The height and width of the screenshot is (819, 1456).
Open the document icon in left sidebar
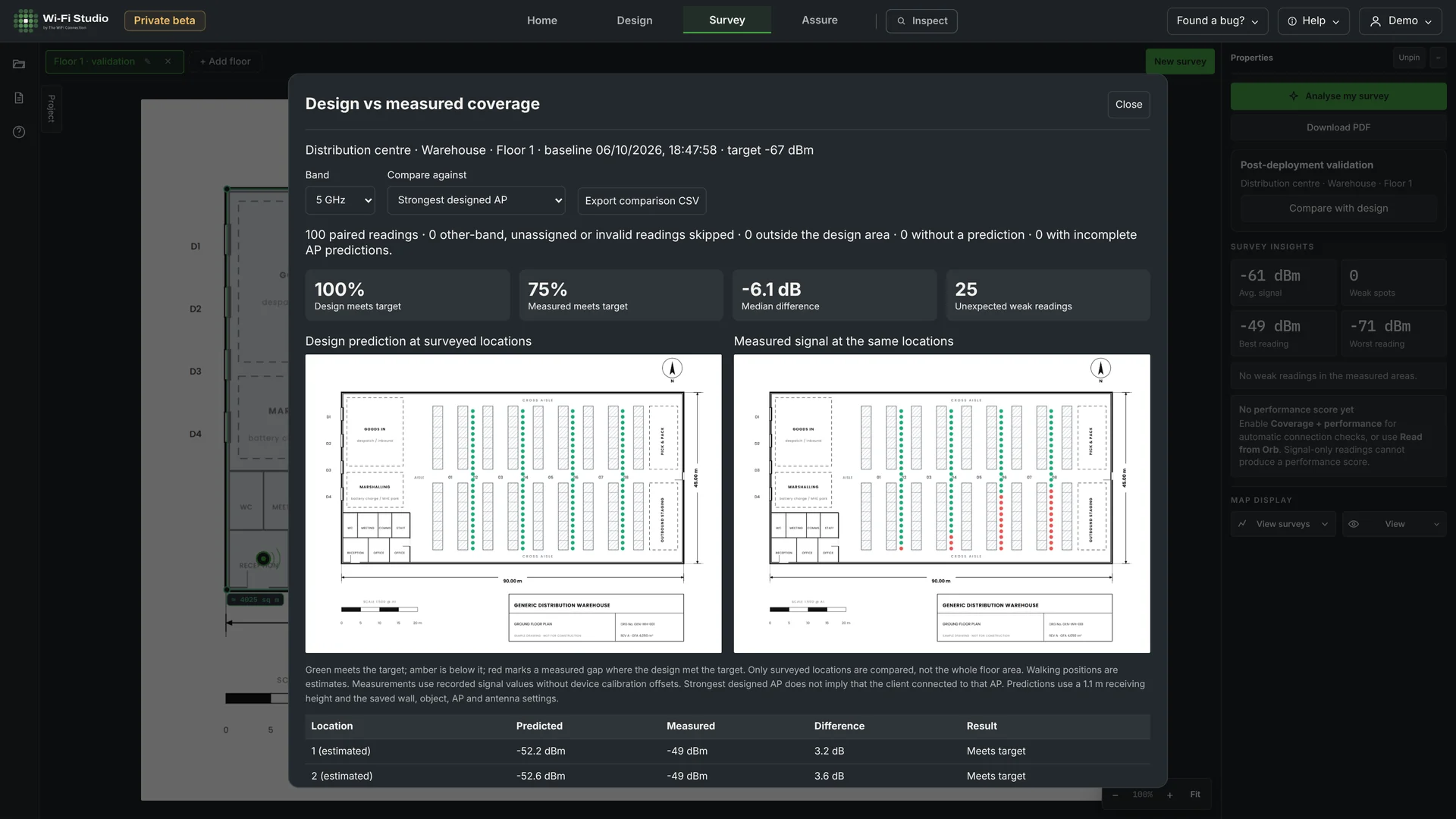[19, 98]
